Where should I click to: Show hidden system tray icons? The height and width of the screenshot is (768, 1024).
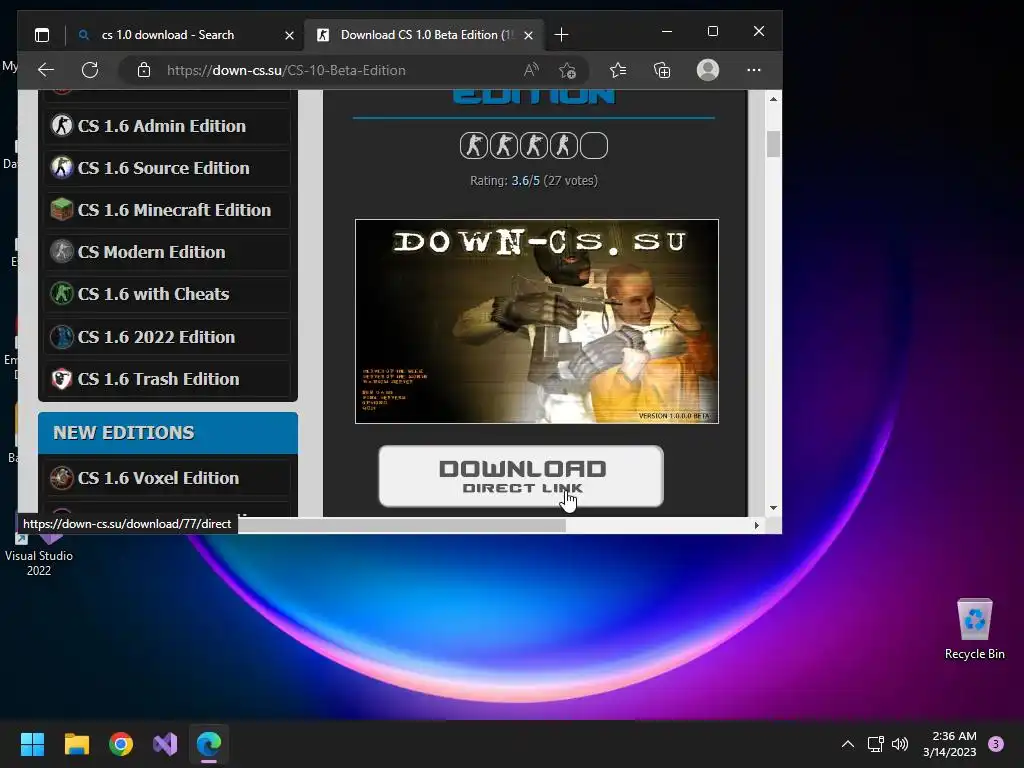click(848, 744)
